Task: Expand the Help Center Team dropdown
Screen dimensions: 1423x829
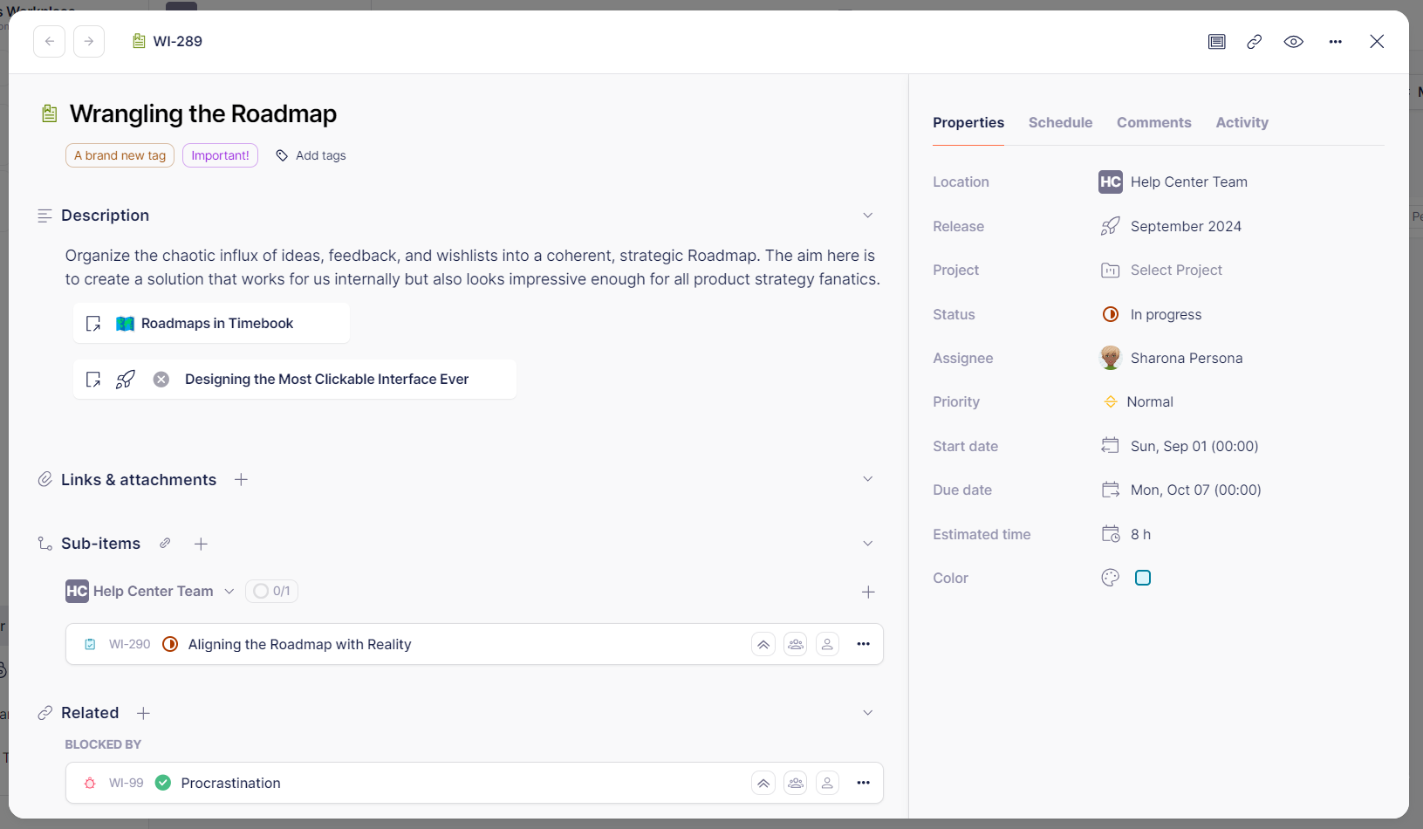Action: pyautogui.click(x=229, y=591)
